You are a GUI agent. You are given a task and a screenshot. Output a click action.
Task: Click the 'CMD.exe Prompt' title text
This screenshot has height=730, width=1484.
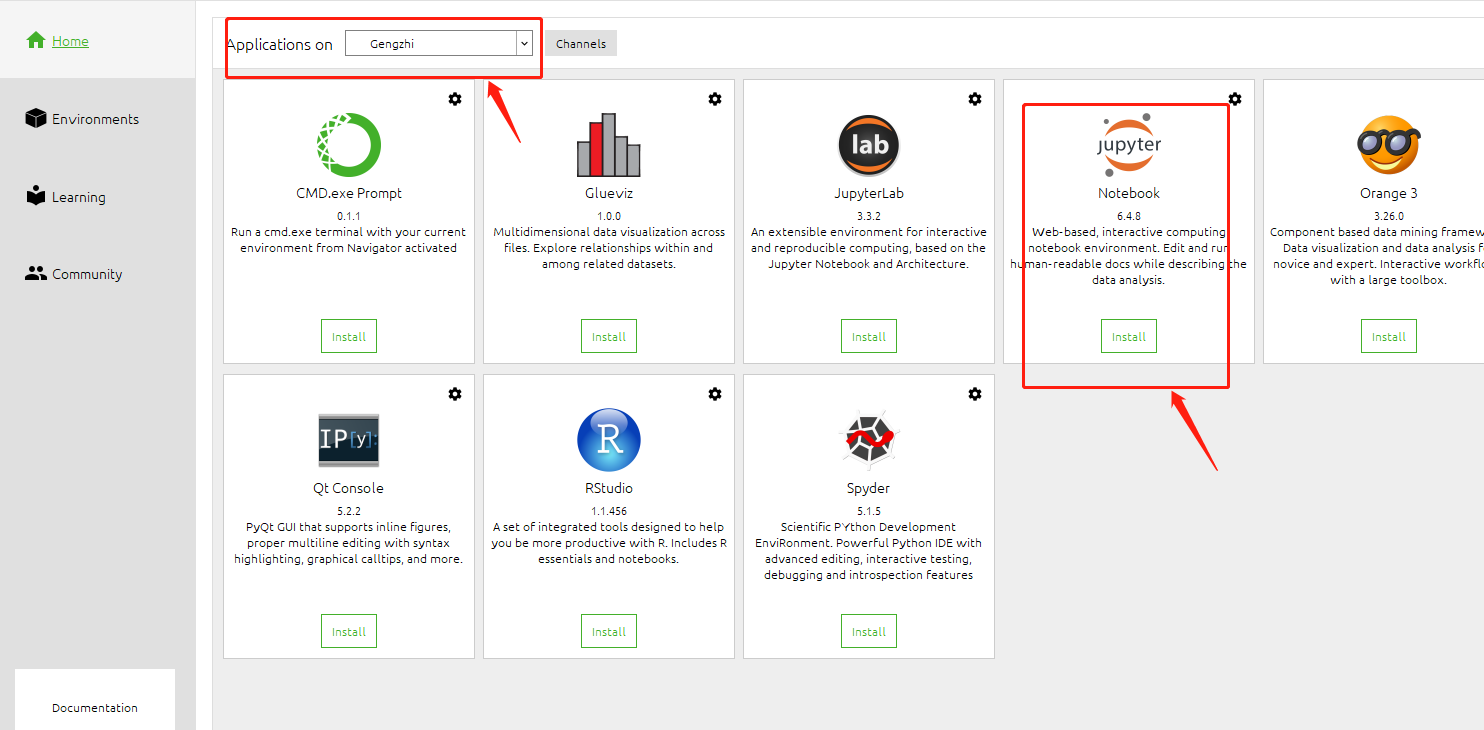[349, 193]
